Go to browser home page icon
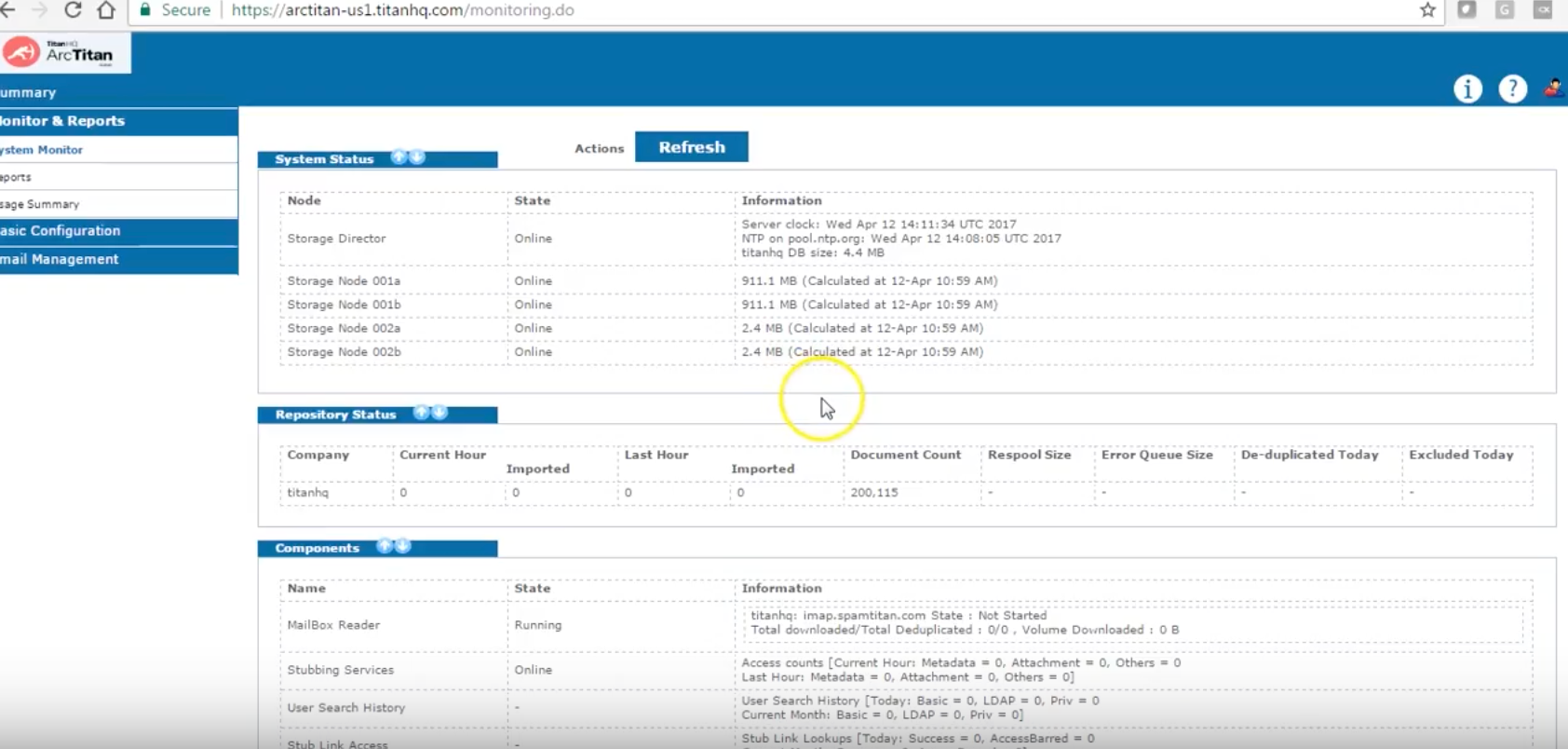The width and height of the screenshot is (1568, 749). tap(106, 10)
